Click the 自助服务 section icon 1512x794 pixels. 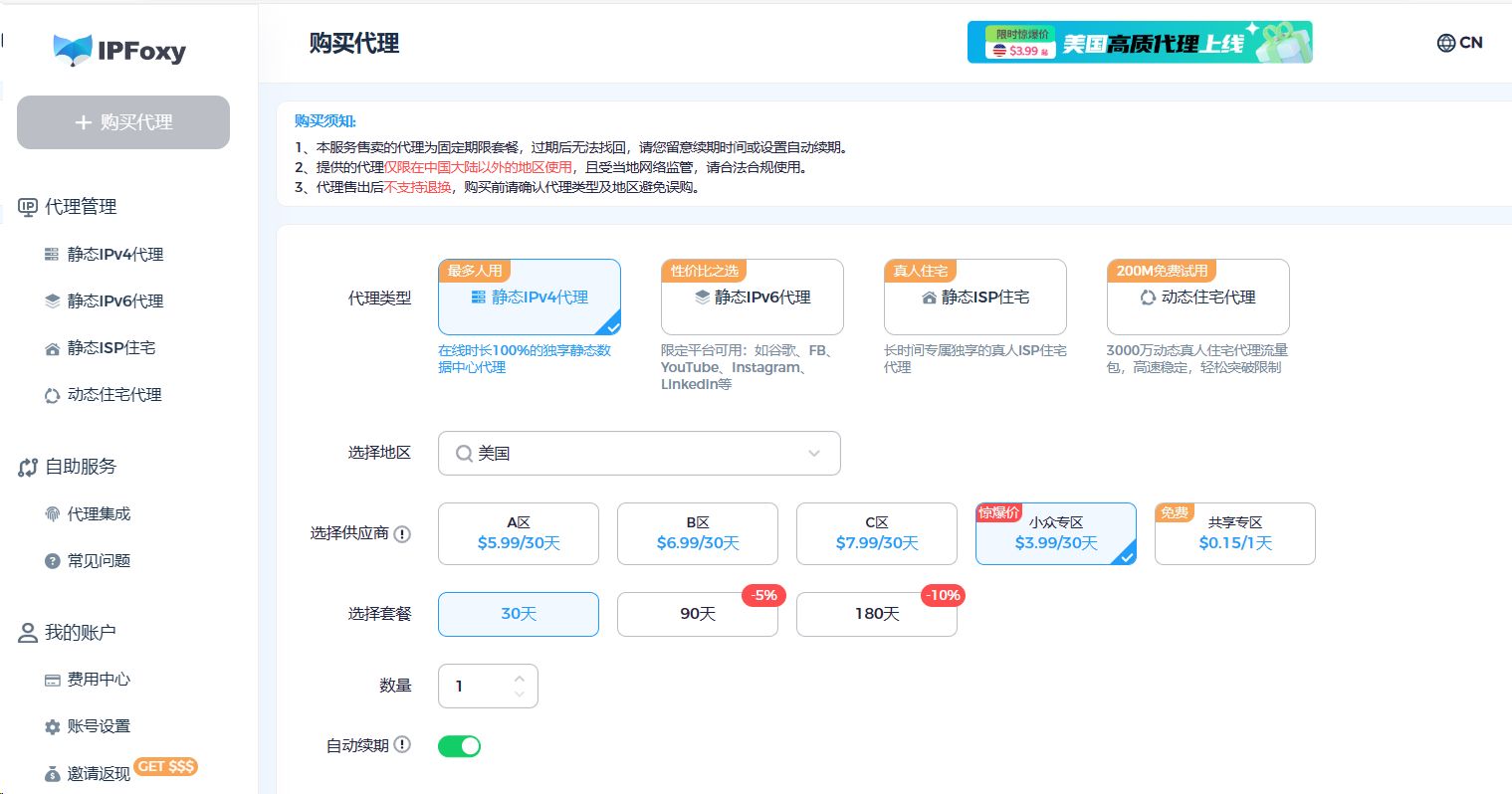pos(28,467)
